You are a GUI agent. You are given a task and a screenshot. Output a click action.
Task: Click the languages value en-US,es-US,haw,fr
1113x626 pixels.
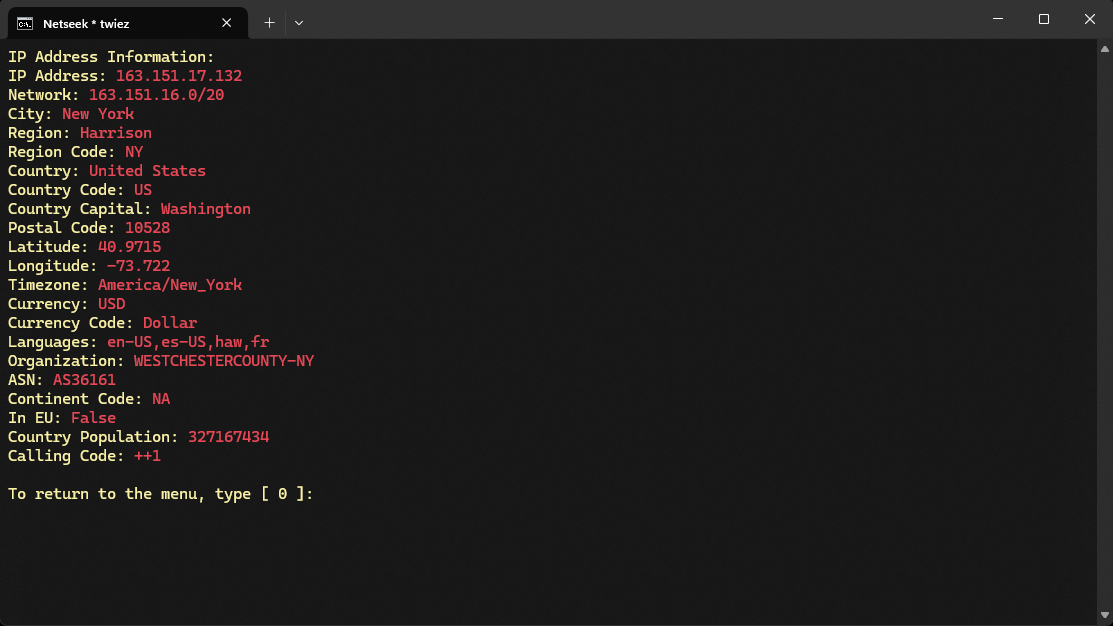[188, 342]
